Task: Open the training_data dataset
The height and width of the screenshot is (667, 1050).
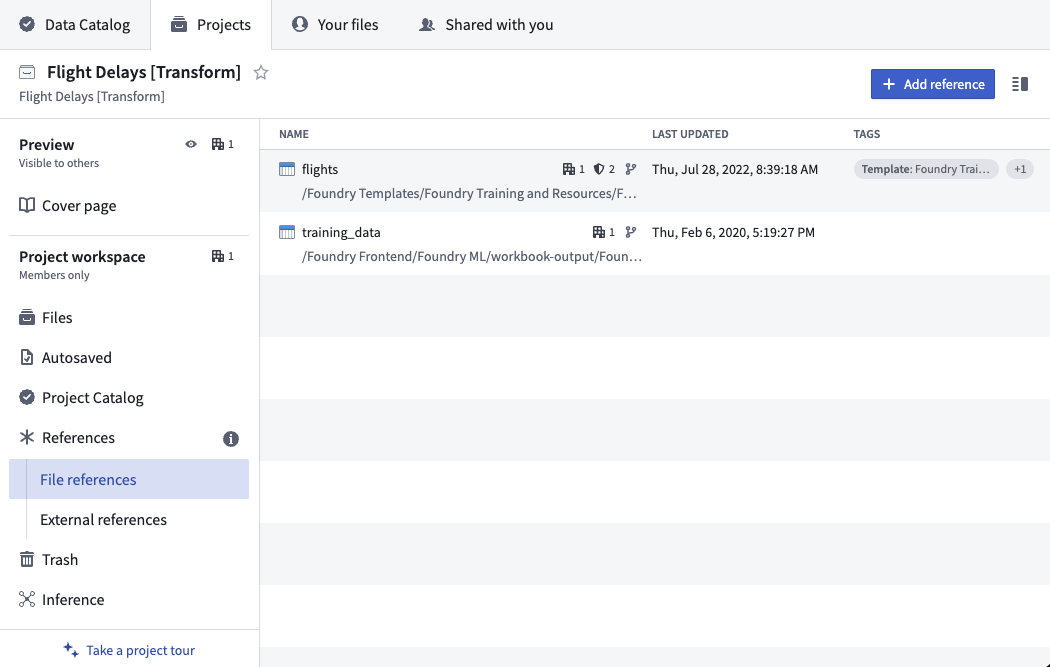Action: click(x=341, y=232)
